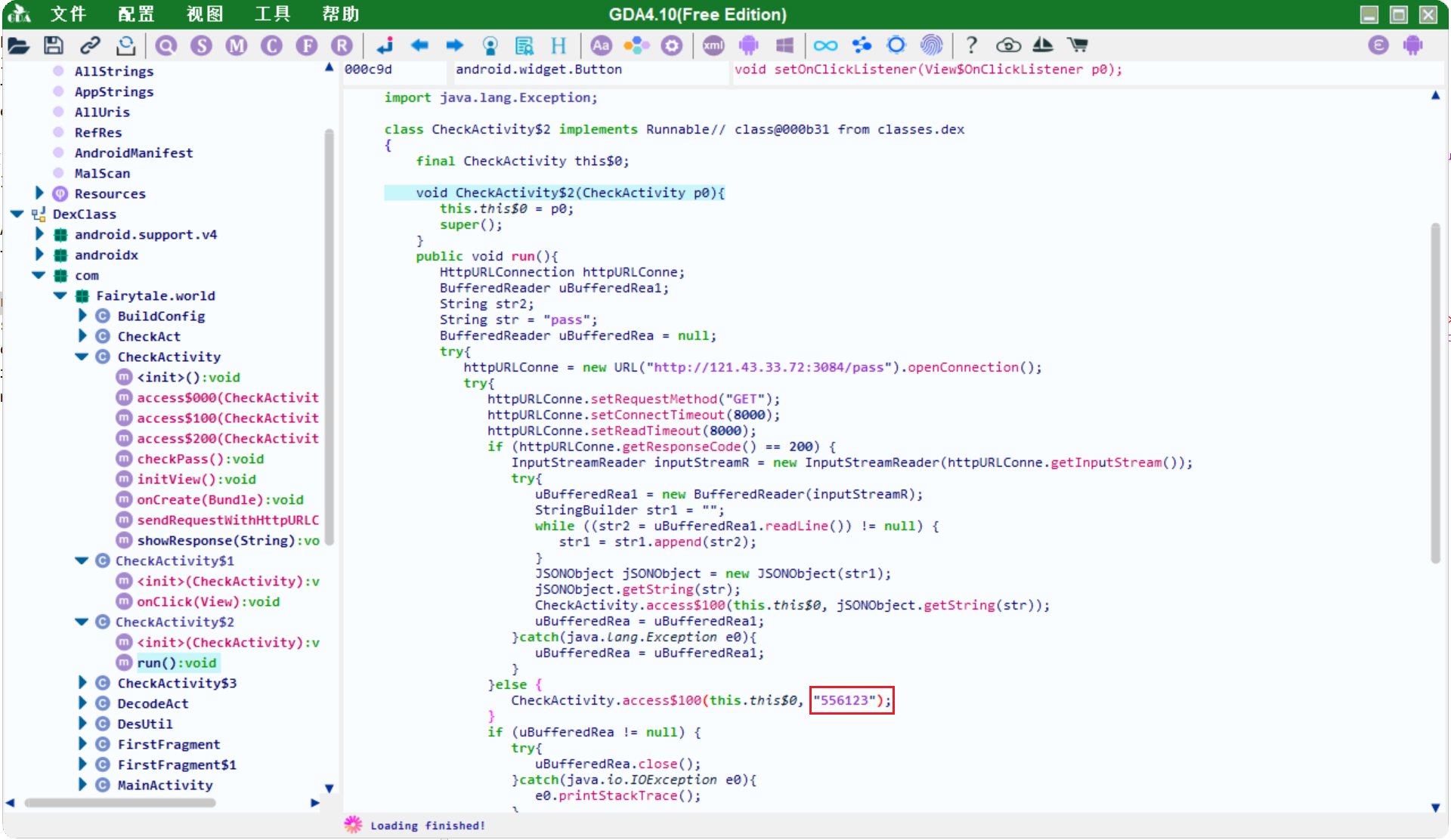Click the purple C classes icon
This screenshot has width=1451, height=840.
[x=271, y=45]
